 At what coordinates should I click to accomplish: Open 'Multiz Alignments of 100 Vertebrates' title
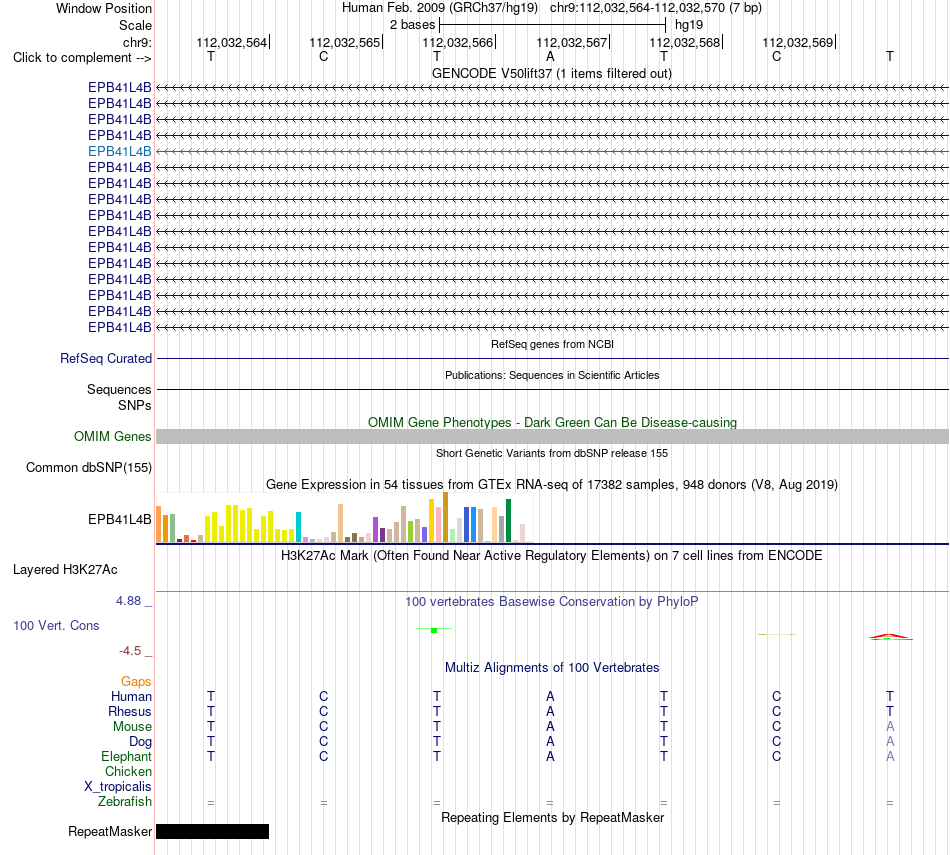click(x=552, y=668)
